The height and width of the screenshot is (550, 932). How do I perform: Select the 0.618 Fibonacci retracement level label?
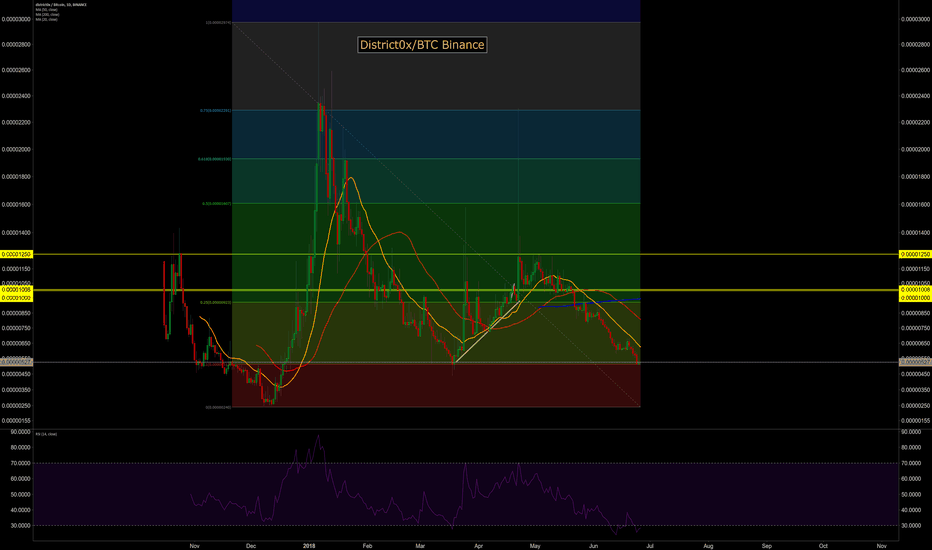click(215, 159)
